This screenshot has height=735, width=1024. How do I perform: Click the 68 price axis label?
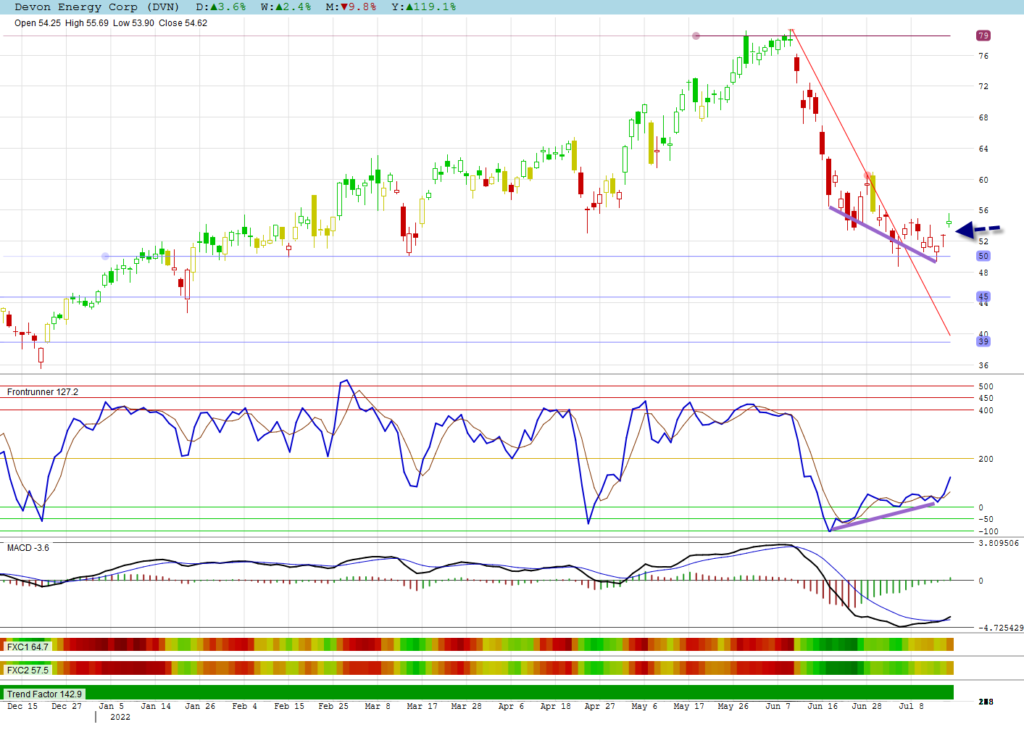984,118
